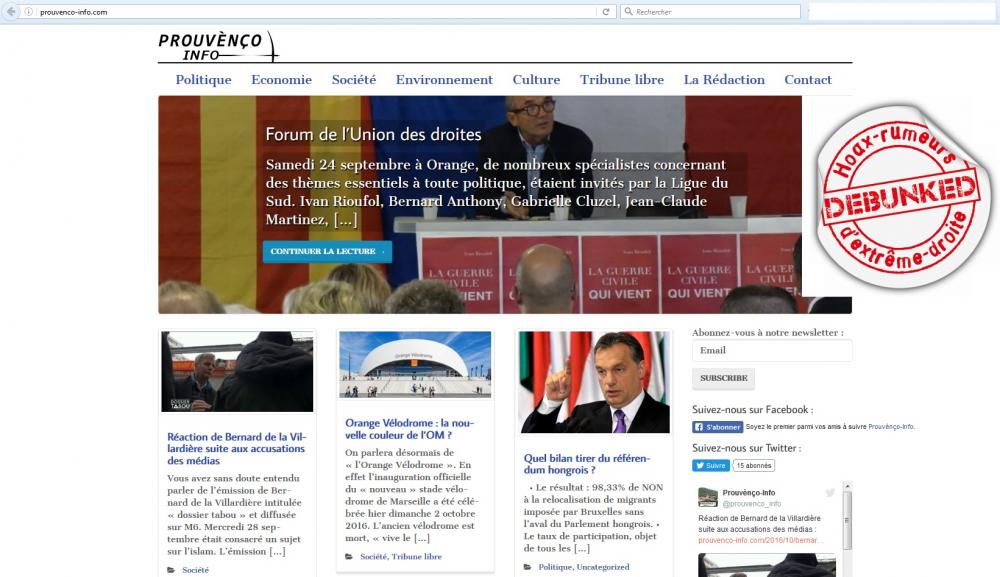This screenshot has width=1000, height=577.
Task: Click the Twitter feed scrollbar thumb
Action: [x=847, y=520]
